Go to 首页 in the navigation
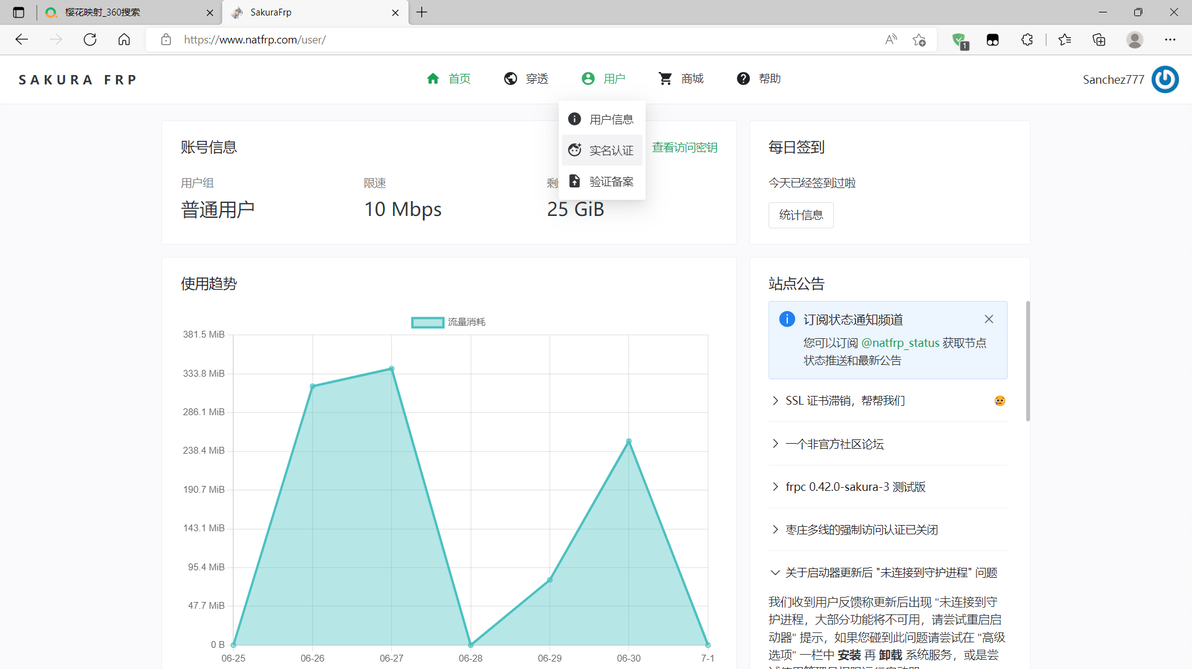The height and width of the screenshot is (669, 1192). (449, 78)
